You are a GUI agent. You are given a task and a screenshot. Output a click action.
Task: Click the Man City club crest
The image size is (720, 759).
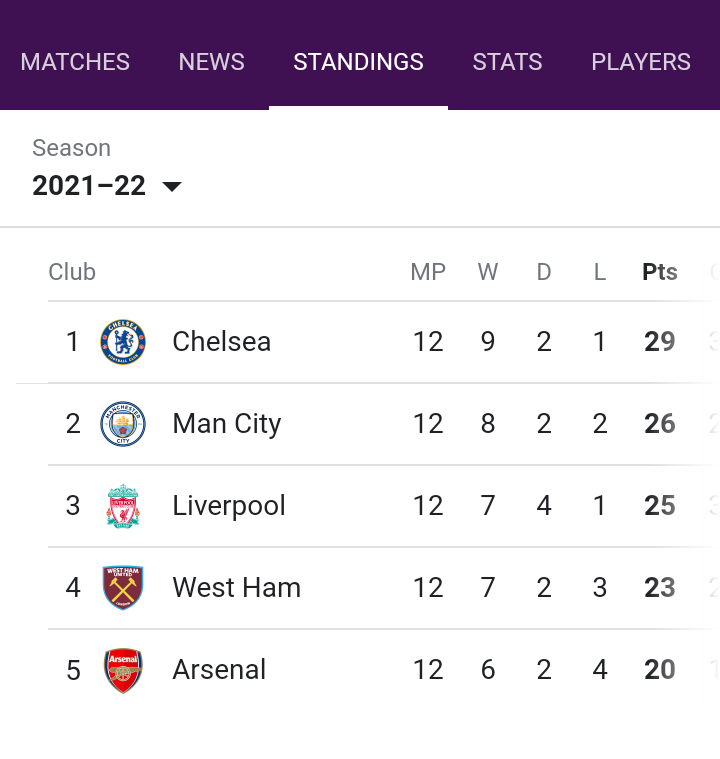(123, 424)
